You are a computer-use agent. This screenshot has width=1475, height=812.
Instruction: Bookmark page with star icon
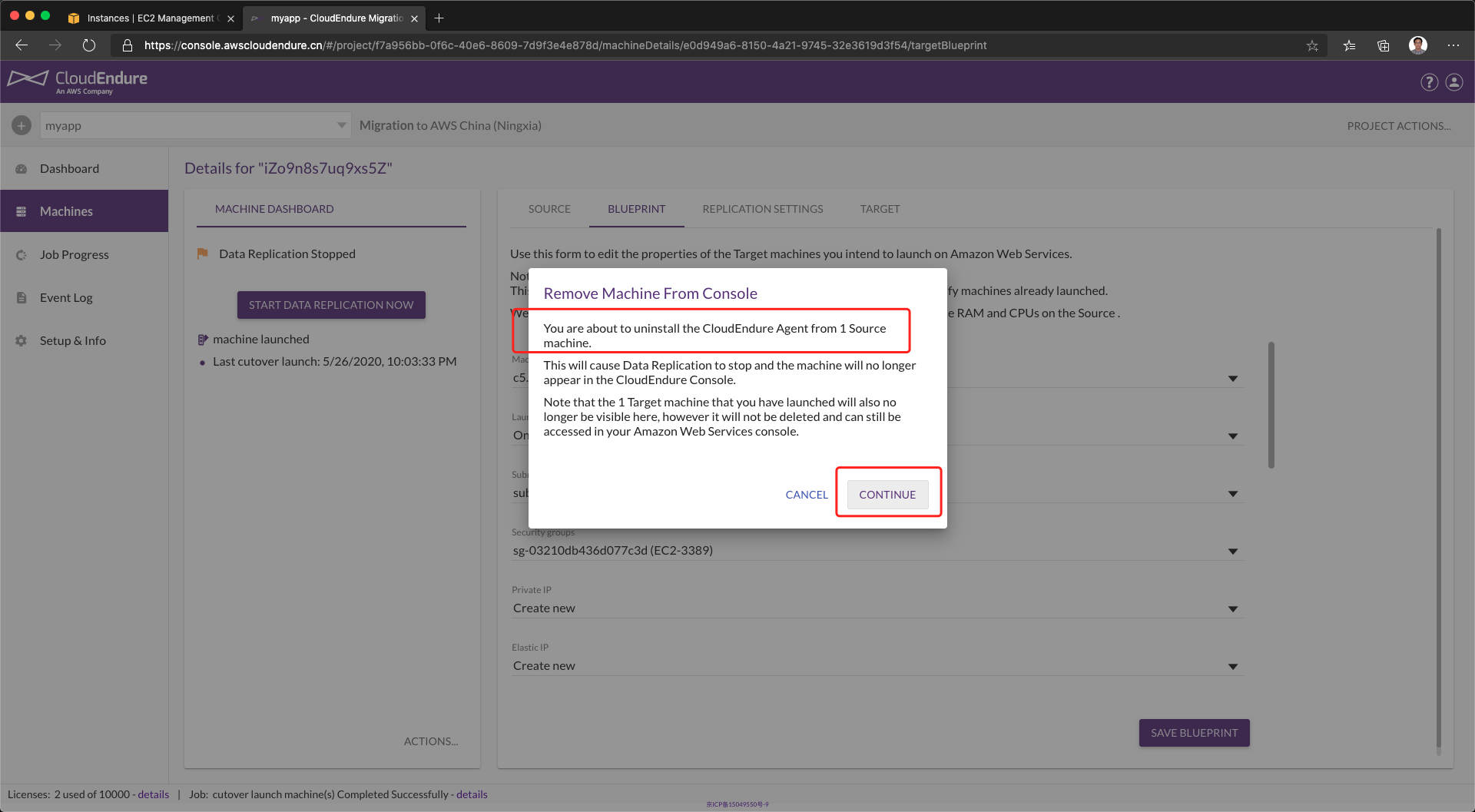coord(1312,45)
